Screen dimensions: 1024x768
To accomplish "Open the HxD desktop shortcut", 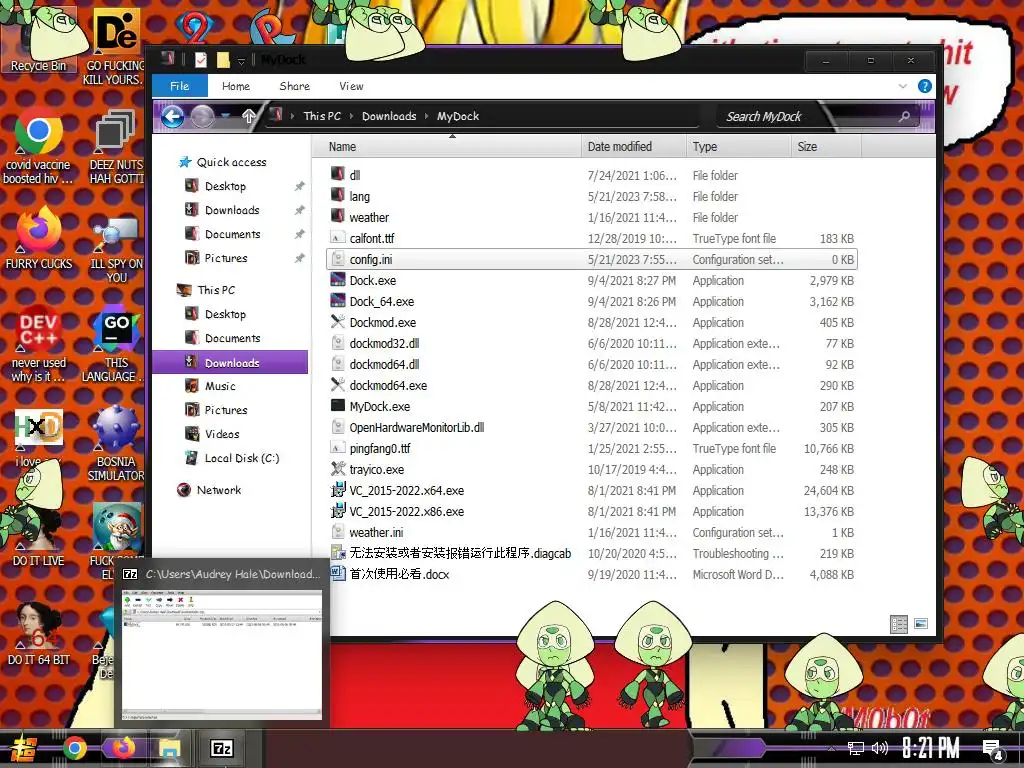I will 38,438.
